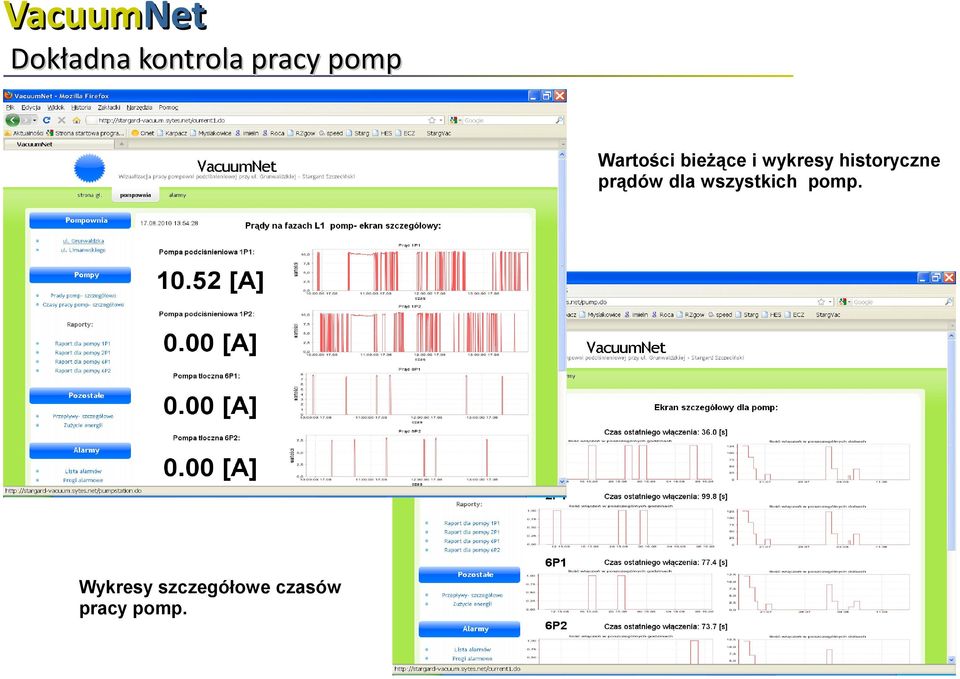Click Alarmy header in front window
This screenshot has height=679, width=960.
click(80, 450)
